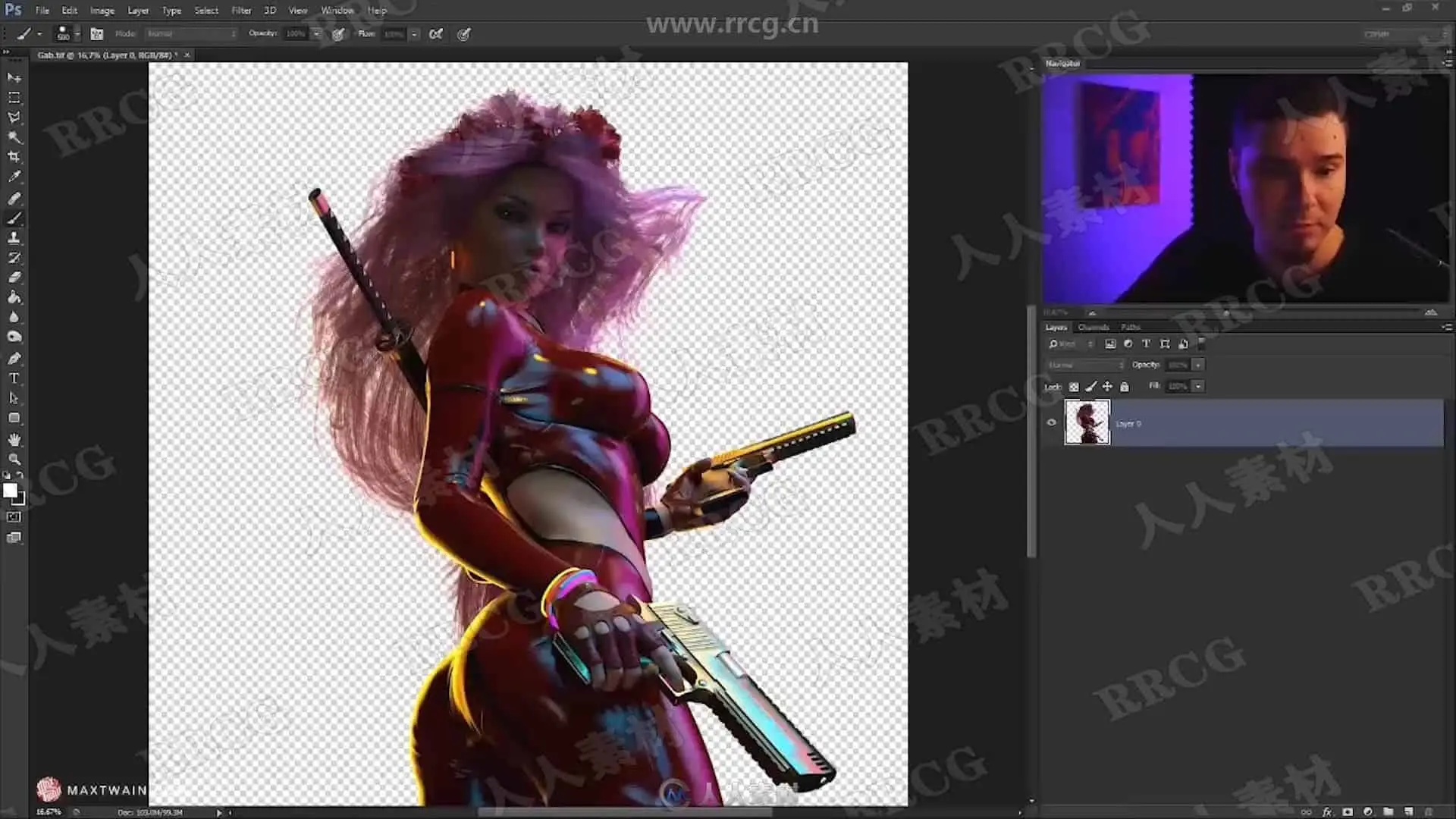The height and width of the screenshot is (819, 1456).
Task: Select the Pen tool
Action: tap(14, 358)
